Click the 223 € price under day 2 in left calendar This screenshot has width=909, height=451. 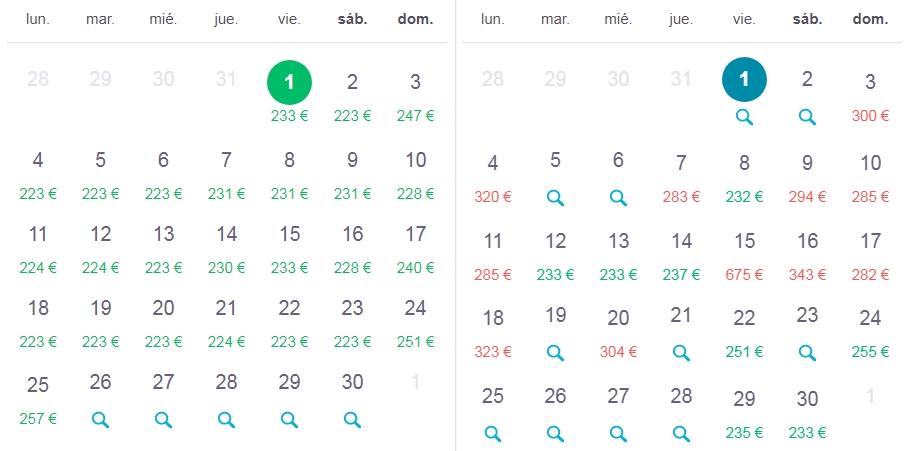pos(352,116)
